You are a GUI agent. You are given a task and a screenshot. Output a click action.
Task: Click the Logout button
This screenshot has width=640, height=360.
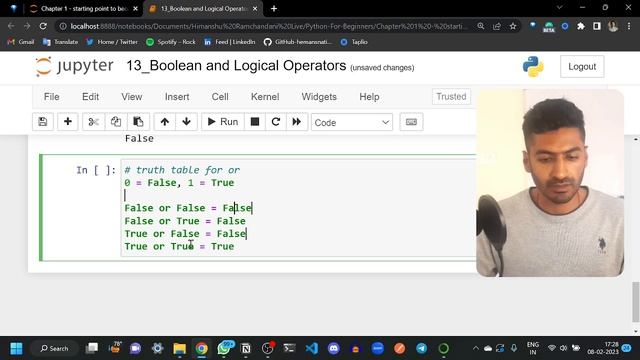pyautogui.click(x=582, y=67)
